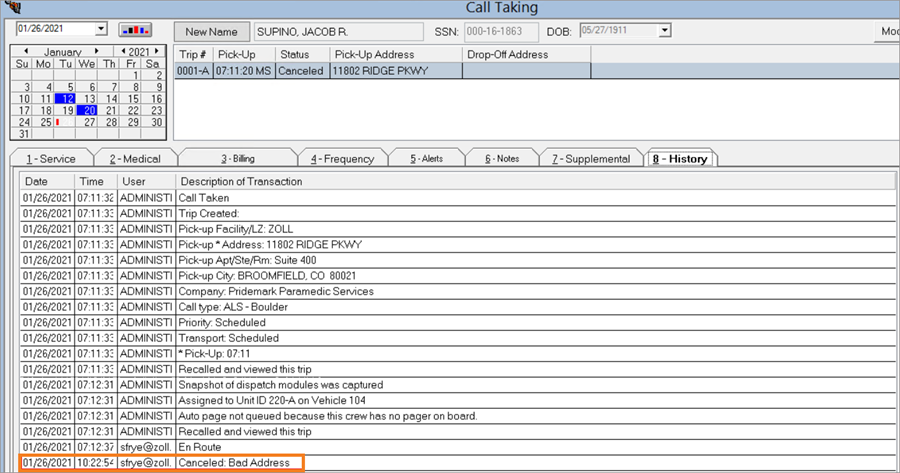Click the app logo icon in title bar

pos(13,7)
